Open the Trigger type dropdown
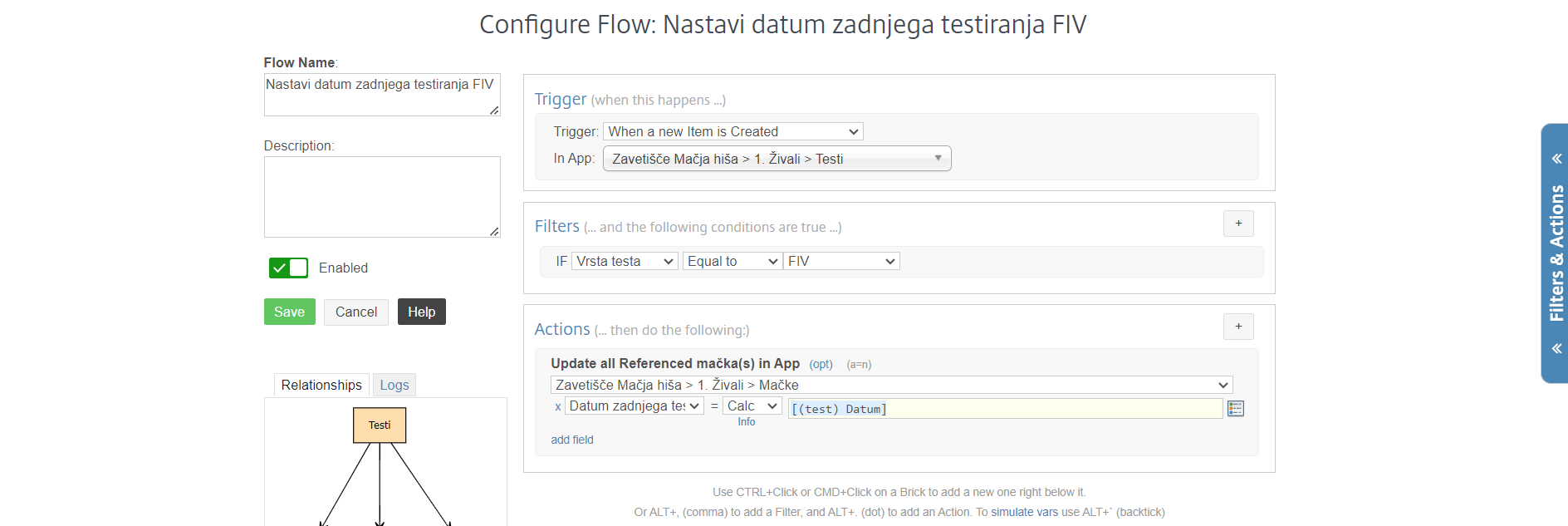Image resolution: width=1568 pixels, height=526 pixels. (733, 131)
